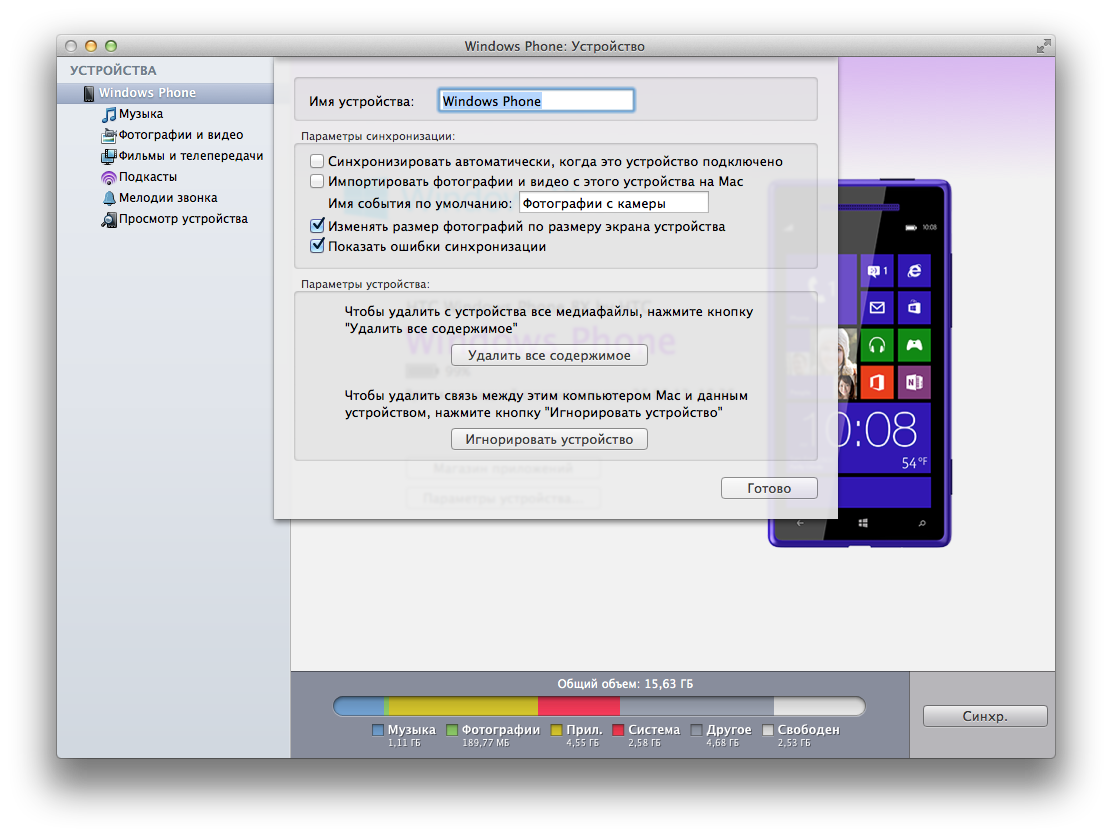Toggle full screen with window corner arrows

1042,46
